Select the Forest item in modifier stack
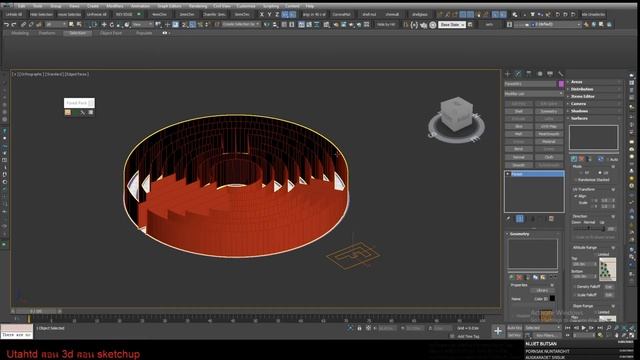Viewport: 640px width, 360px height. 534,174
